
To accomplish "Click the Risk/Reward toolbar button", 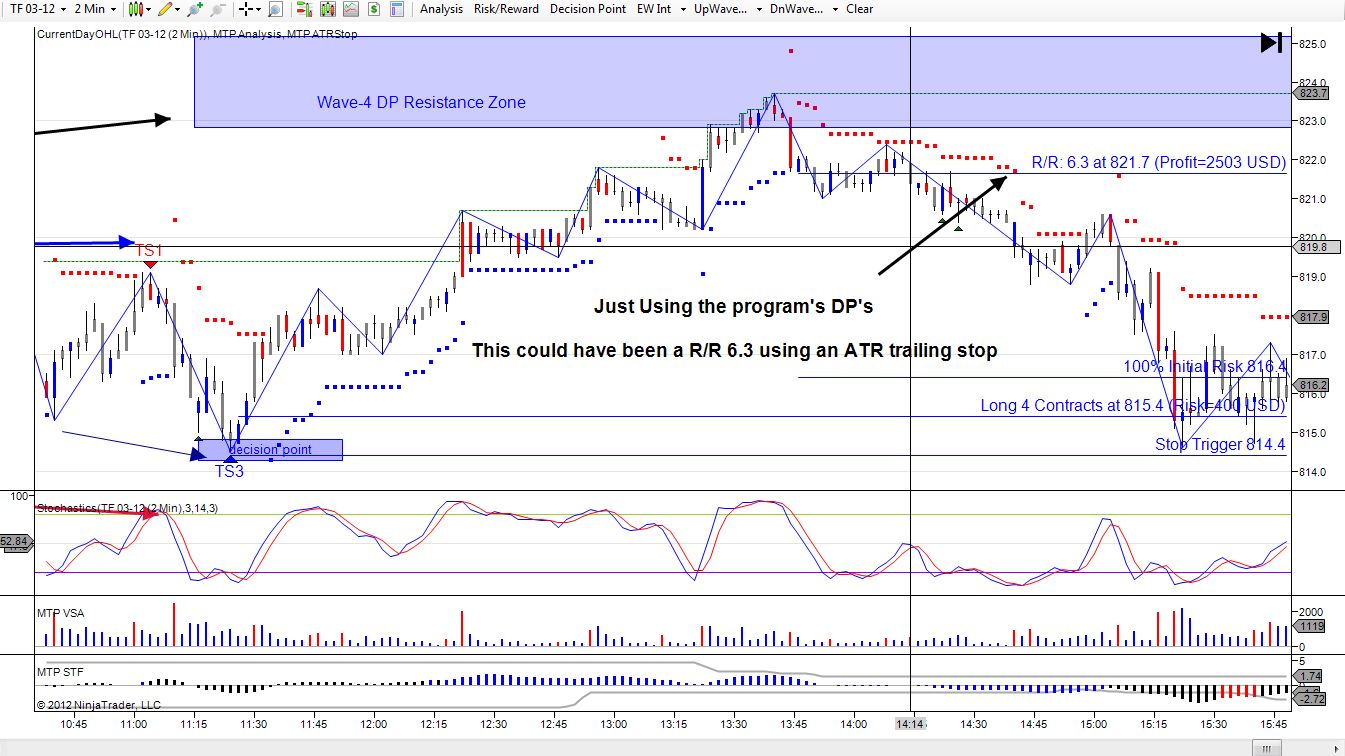I will click(x=506, y=9).
